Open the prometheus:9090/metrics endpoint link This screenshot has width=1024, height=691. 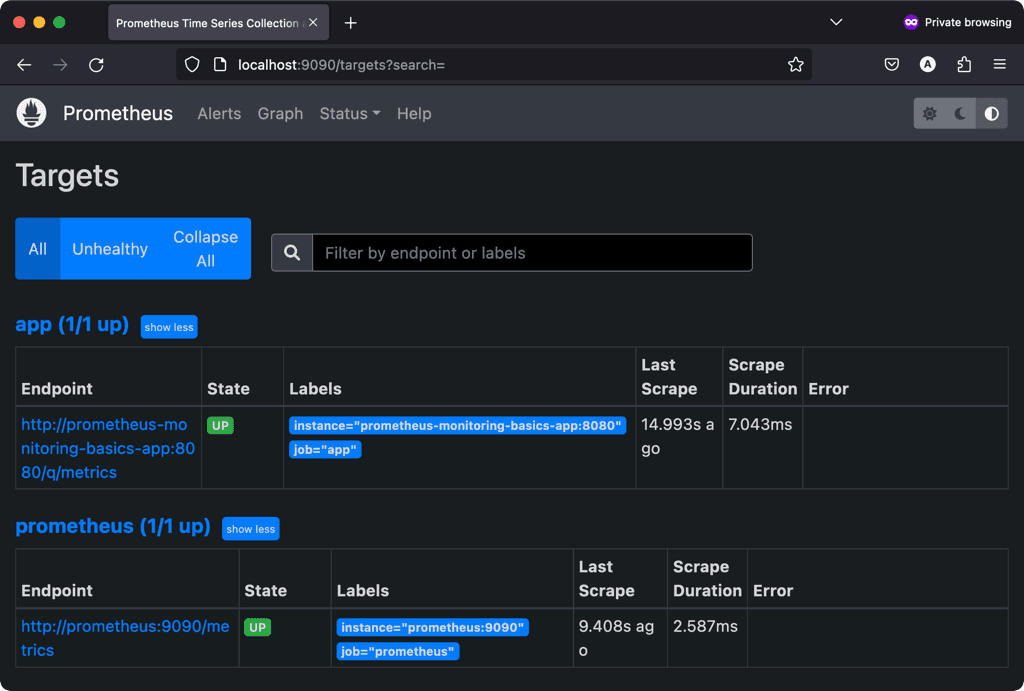pos(125,638)
